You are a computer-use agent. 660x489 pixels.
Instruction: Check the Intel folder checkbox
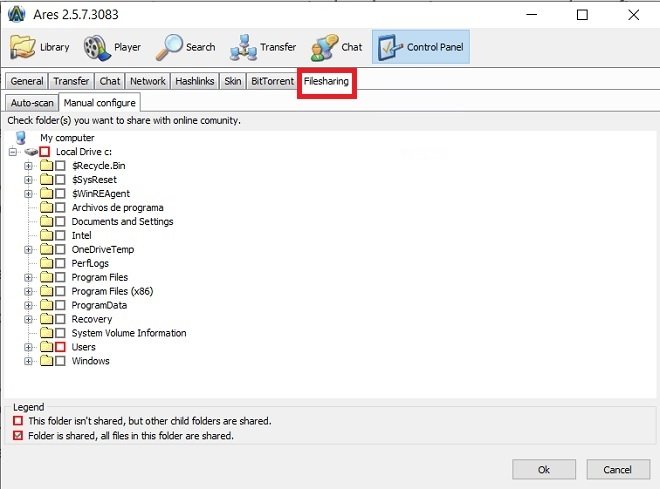pyautogui.click(x=60, y=235)
